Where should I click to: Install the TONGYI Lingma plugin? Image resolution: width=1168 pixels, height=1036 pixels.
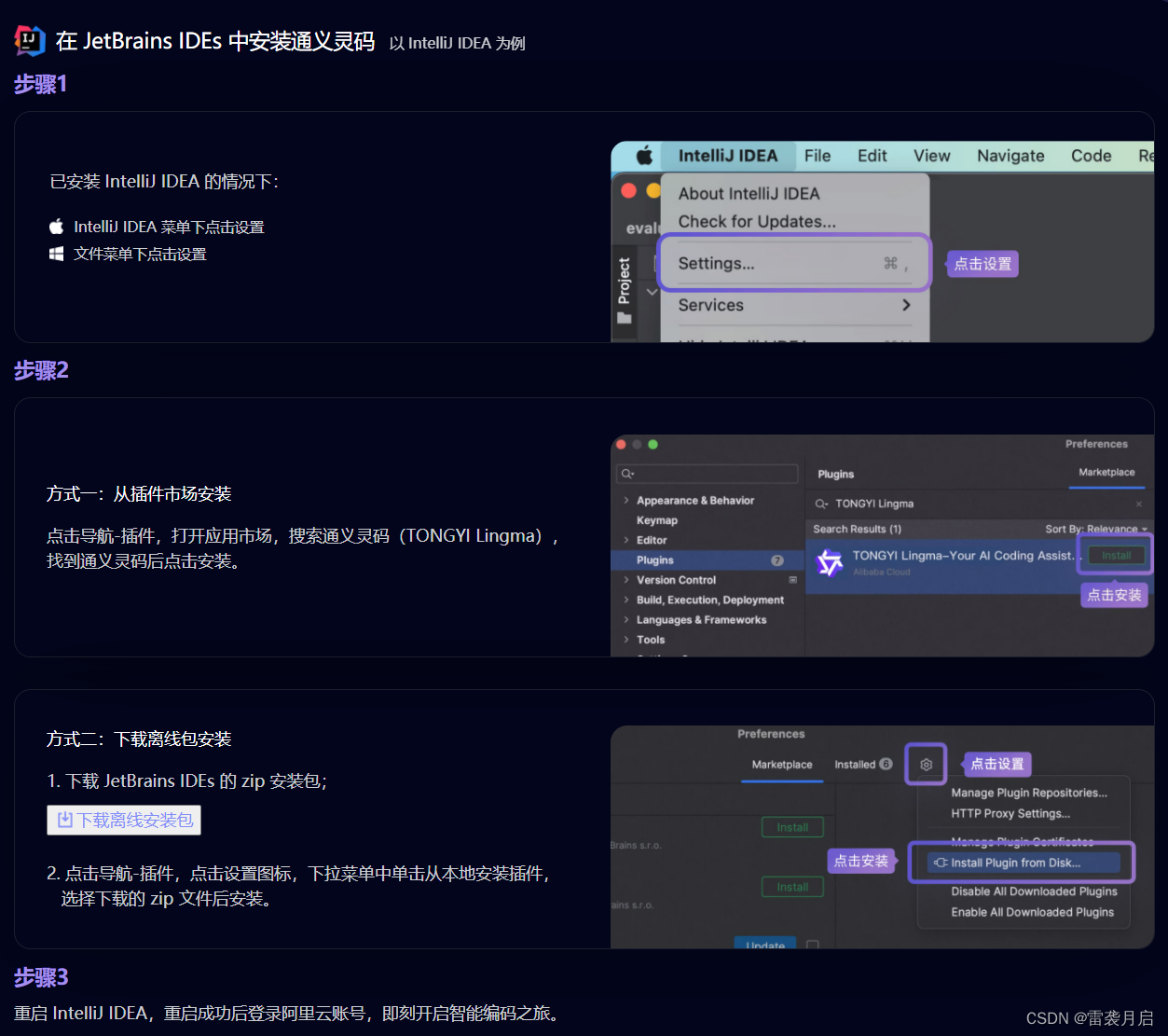(1116, 555)
